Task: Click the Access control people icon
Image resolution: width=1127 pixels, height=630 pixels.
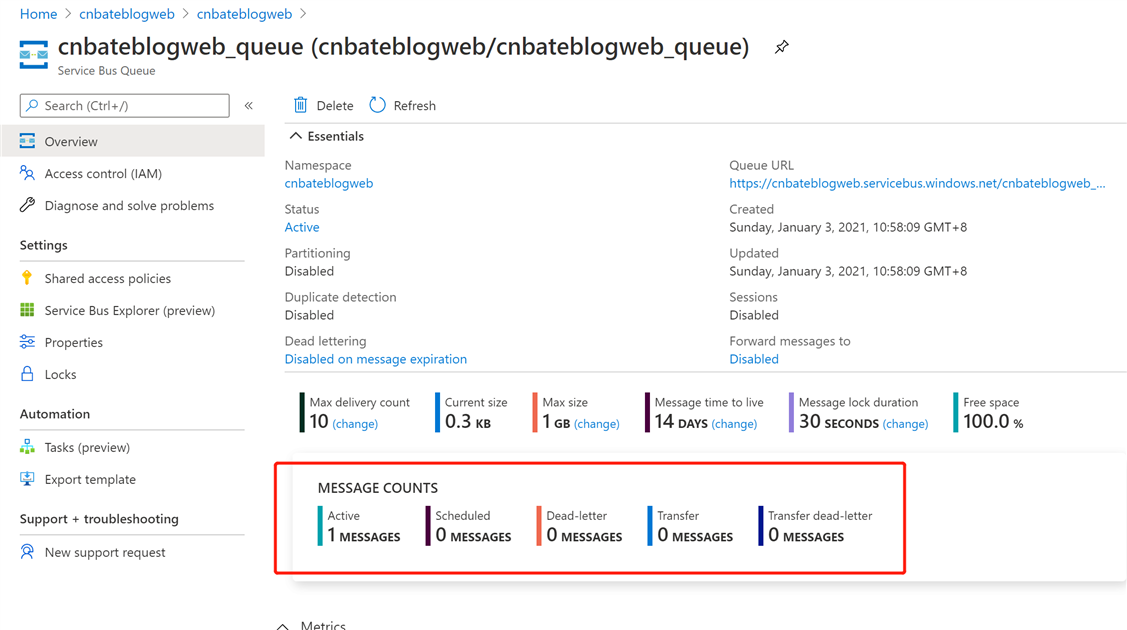Action: [x=27, y=173]
